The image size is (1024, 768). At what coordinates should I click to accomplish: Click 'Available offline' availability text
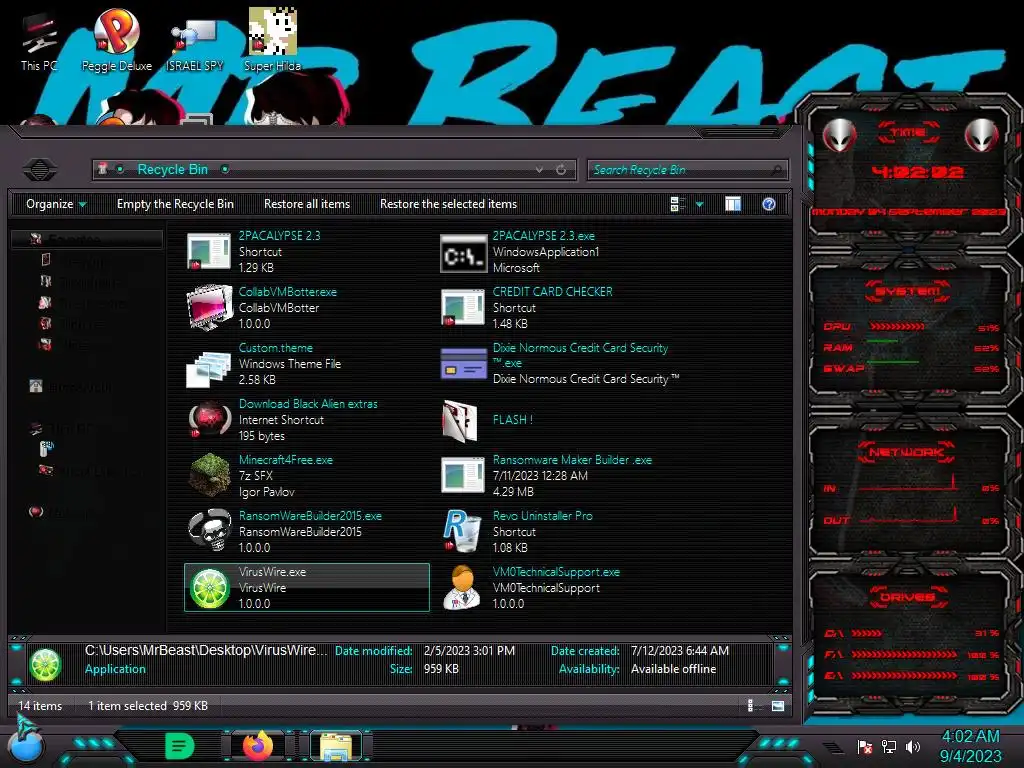click(x=673, y=669)
